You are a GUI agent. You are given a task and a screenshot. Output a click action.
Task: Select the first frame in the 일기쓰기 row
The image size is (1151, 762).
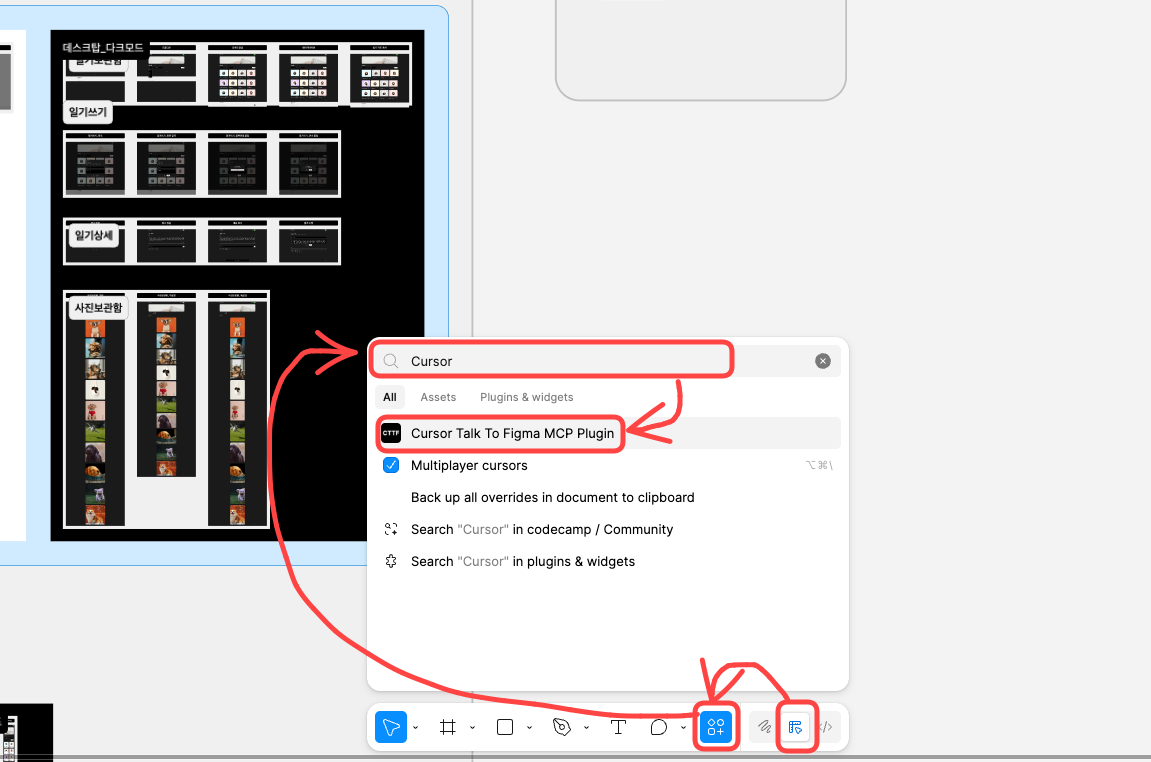coord(95,164)
